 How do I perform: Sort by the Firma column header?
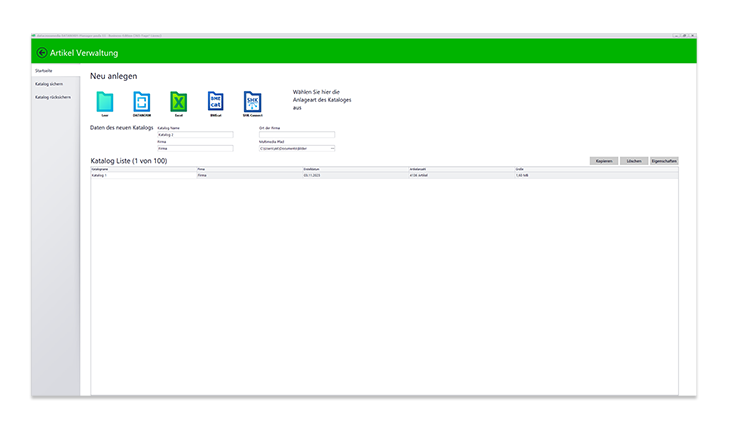(250, 169)
